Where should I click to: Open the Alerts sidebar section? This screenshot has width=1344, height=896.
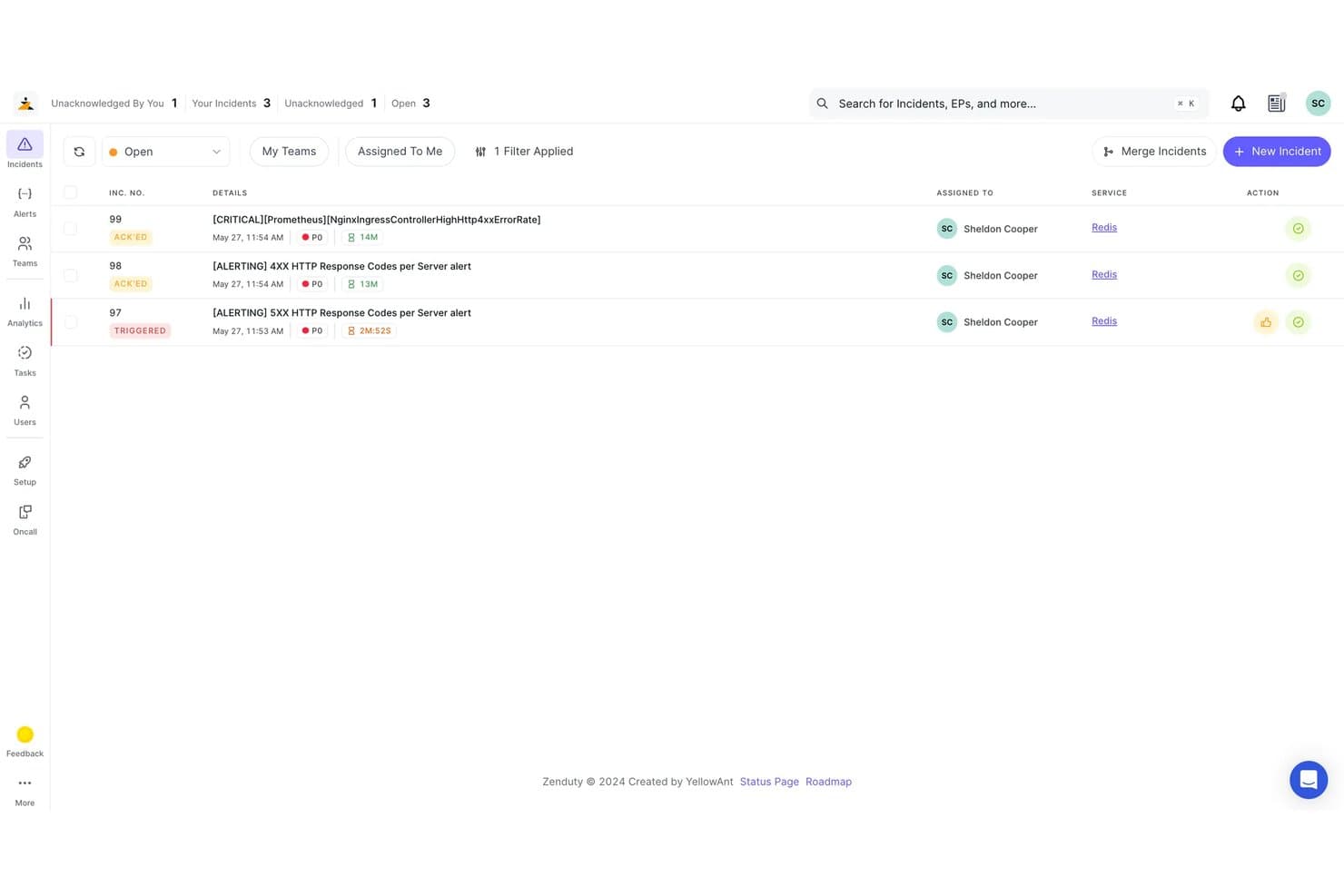tap(25, 201)
